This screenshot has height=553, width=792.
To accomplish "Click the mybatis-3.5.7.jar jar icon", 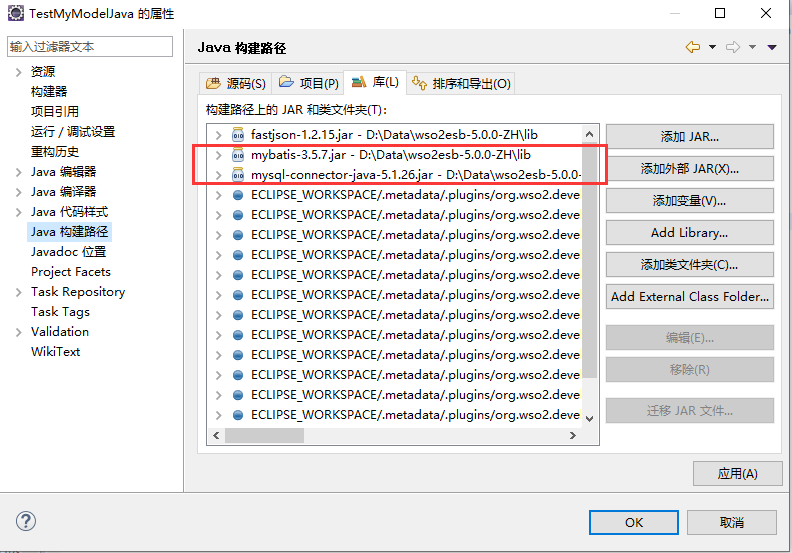I will (237, 155).
